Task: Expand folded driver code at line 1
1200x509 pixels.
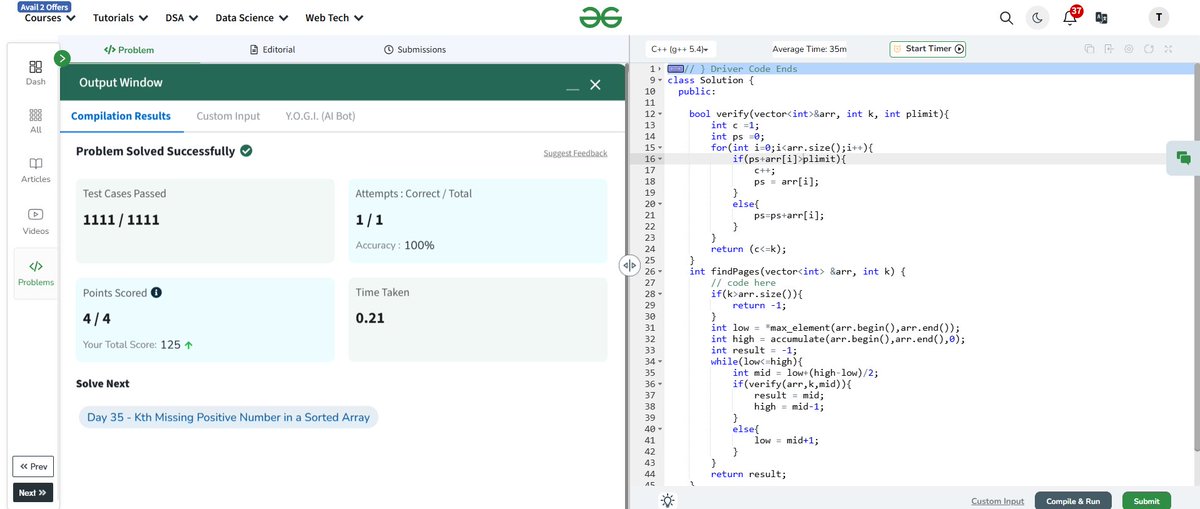Action: (662, 69)
